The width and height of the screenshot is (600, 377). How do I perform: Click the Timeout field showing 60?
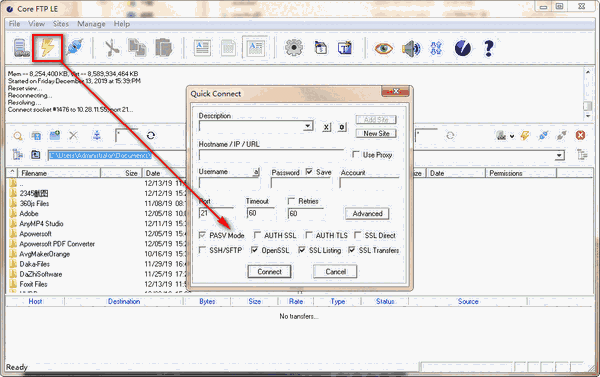(261, 214)
